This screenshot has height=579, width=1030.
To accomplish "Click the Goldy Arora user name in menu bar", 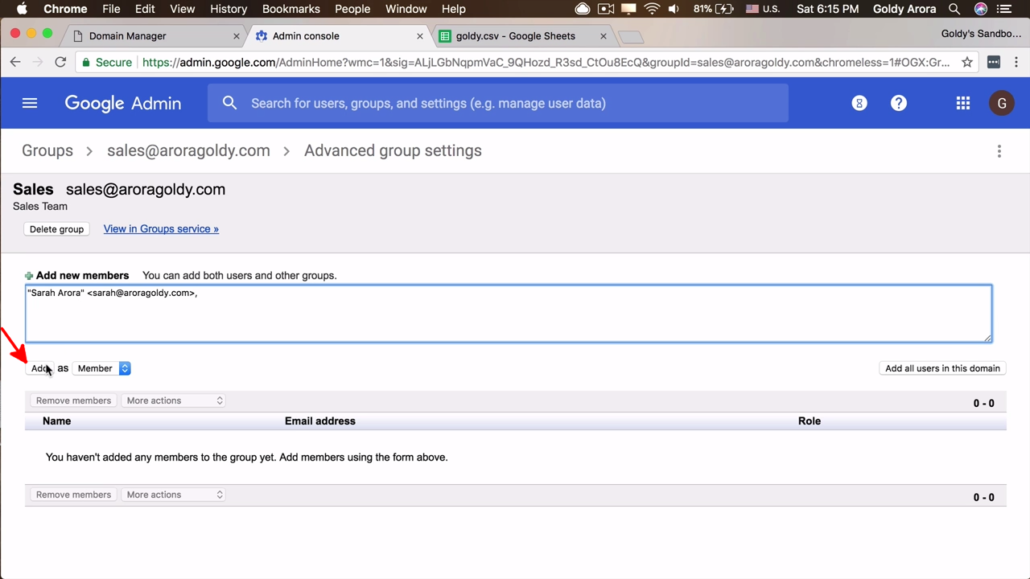I will [x=904, y=9].
